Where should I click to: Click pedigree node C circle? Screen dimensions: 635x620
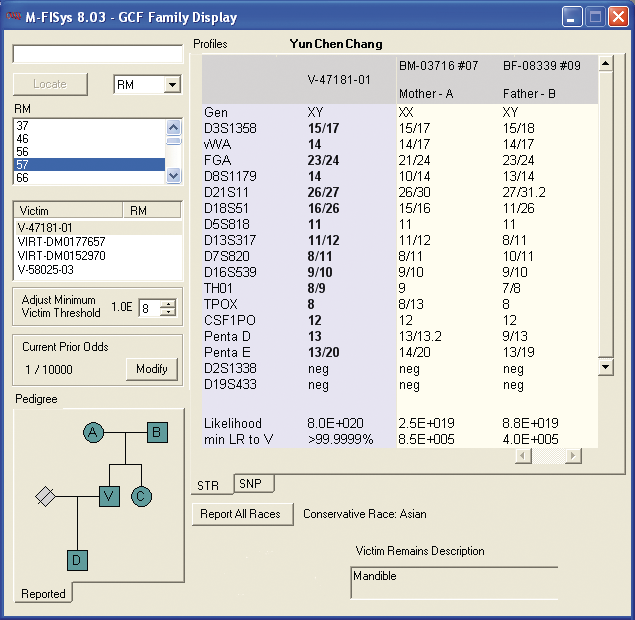point(141,495)
